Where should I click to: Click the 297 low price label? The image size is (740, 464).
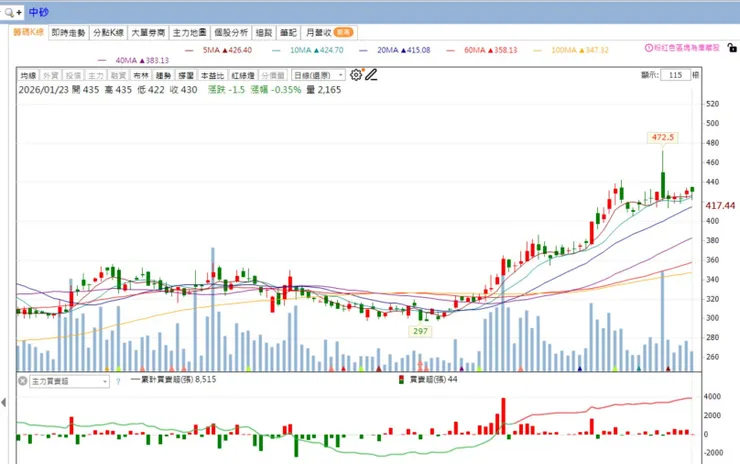click(x=420, y=331)
